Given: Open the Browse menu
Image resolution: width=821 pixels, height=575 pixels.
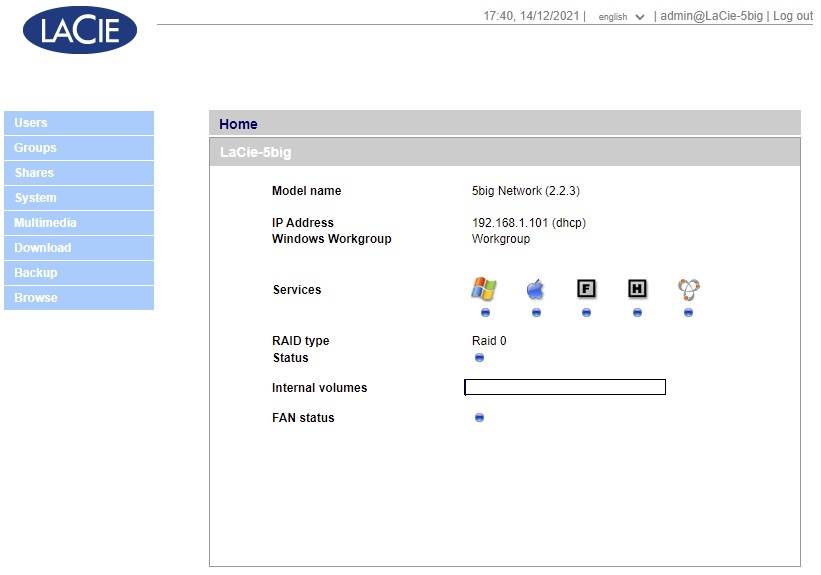Looking at the screenshot, I should click(x=79, y=297).
